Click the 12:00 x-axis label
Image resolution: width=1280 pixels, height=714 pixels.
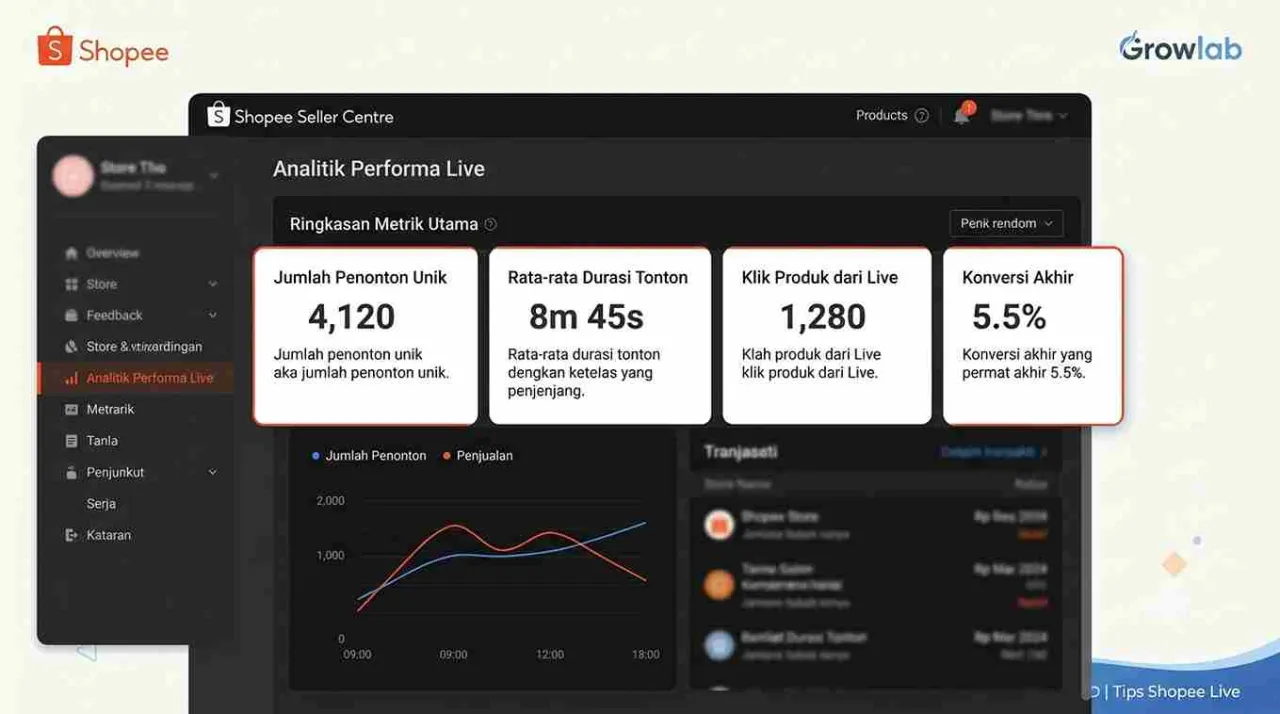click(550, 655)
